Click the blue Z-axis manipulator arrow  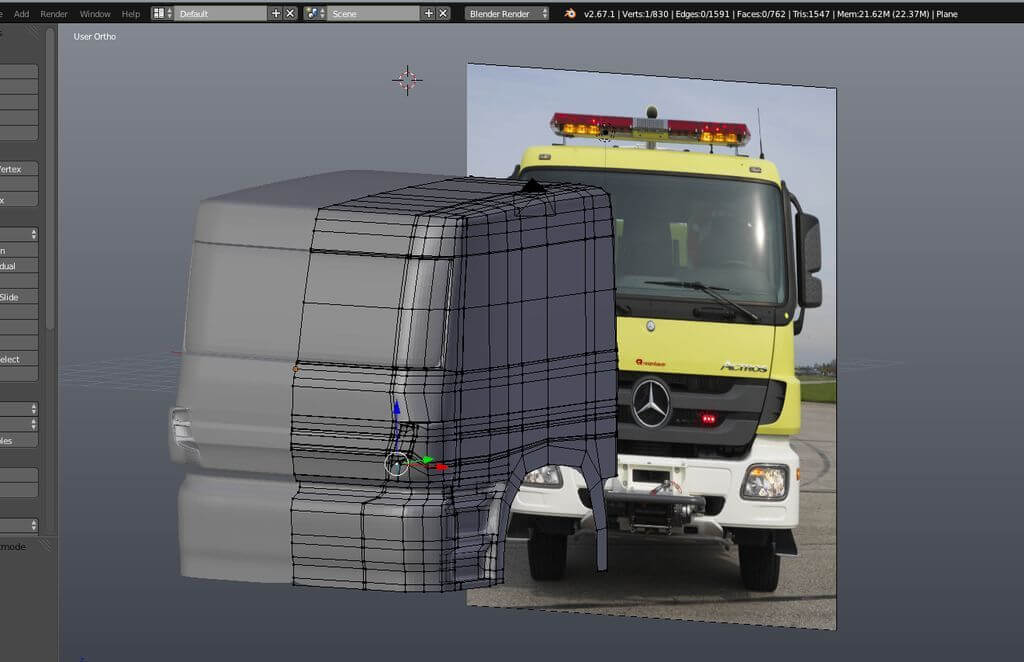pos(396,410)
